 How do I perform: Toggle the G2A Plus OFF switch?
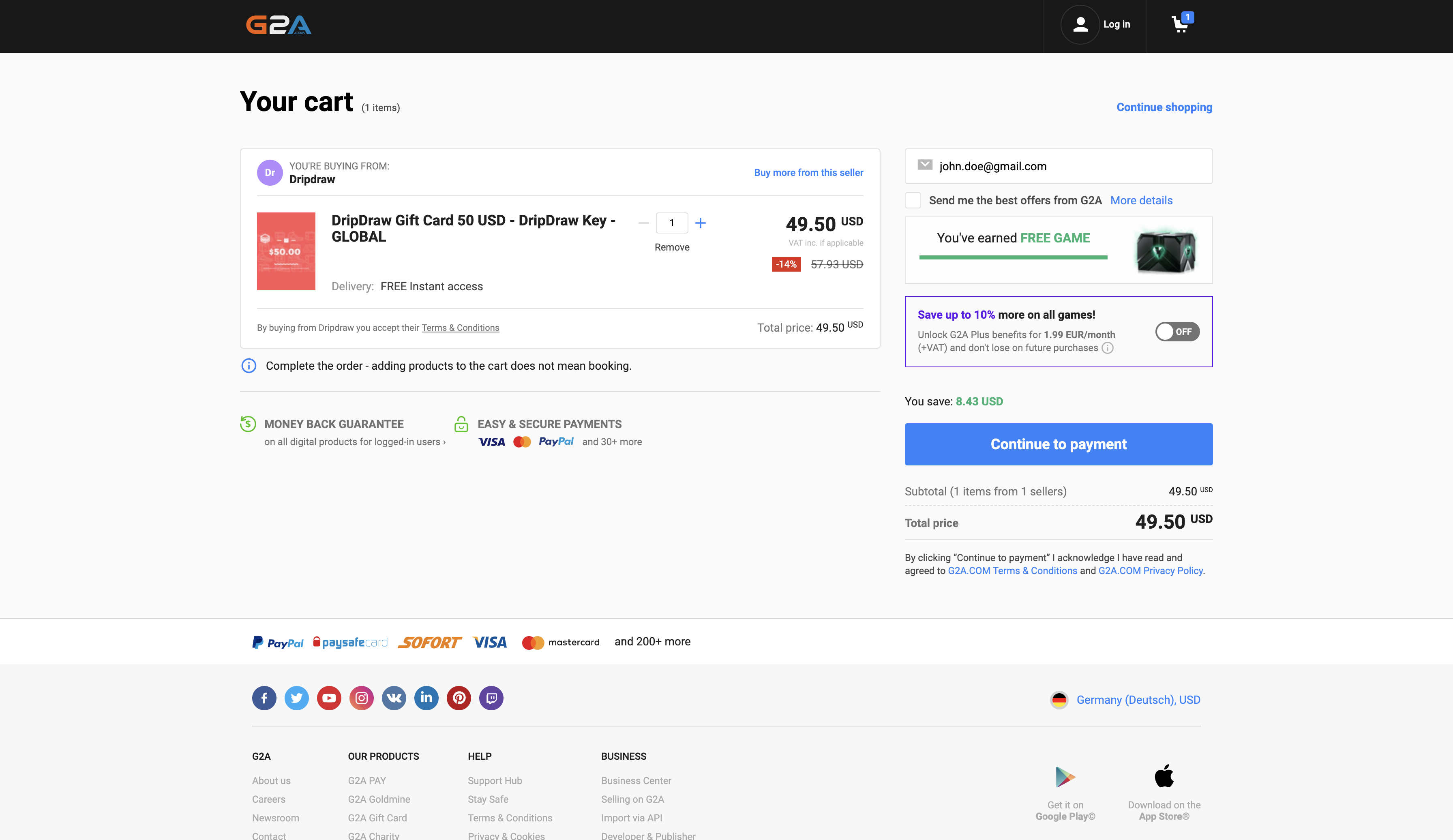pos(1177,332)
